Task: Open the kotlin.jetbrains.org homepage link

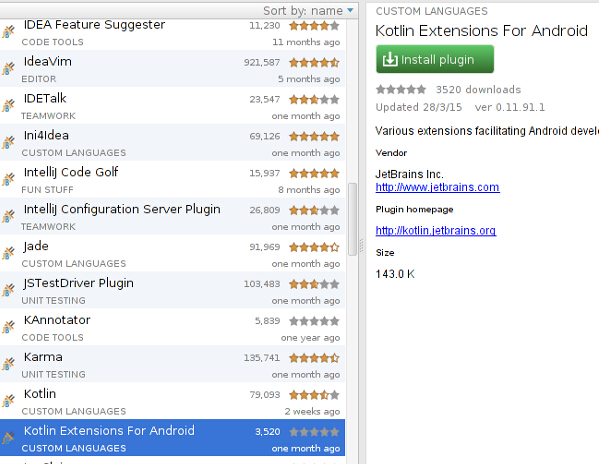Action: pos(436,230)
